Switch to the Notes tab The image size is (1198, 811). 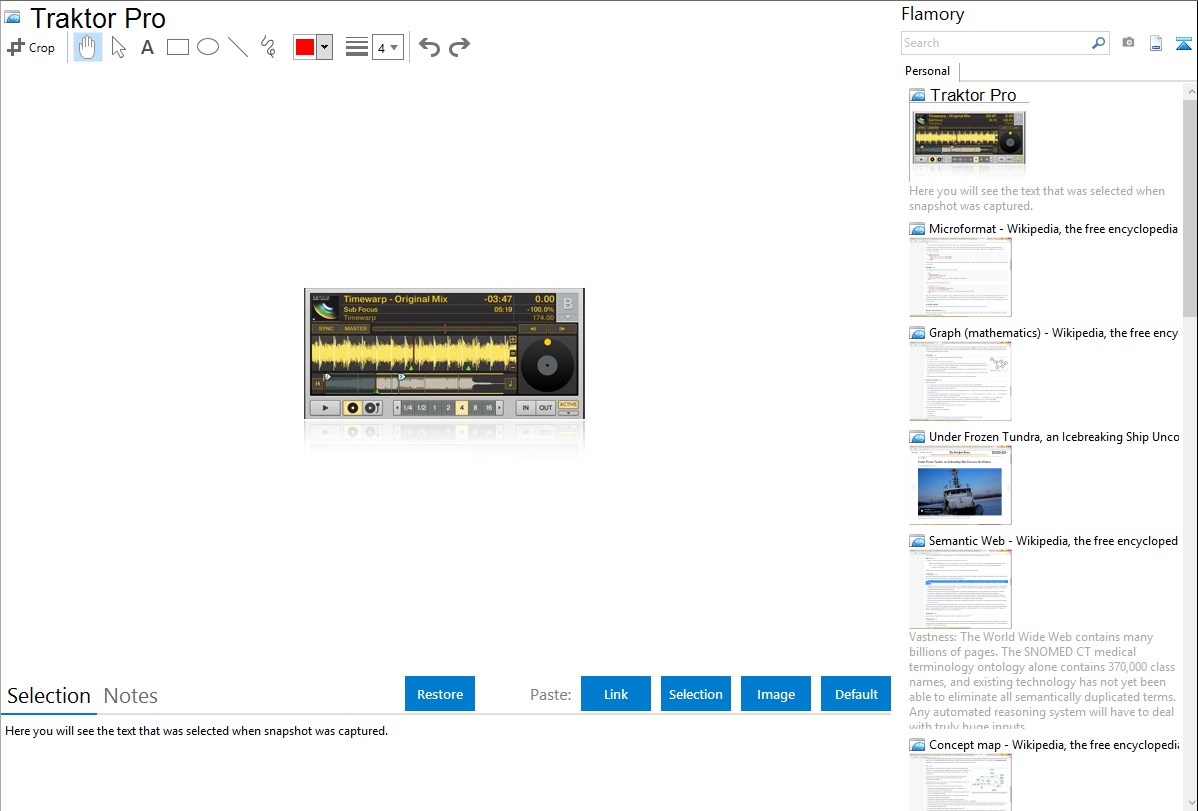[131, 696]
